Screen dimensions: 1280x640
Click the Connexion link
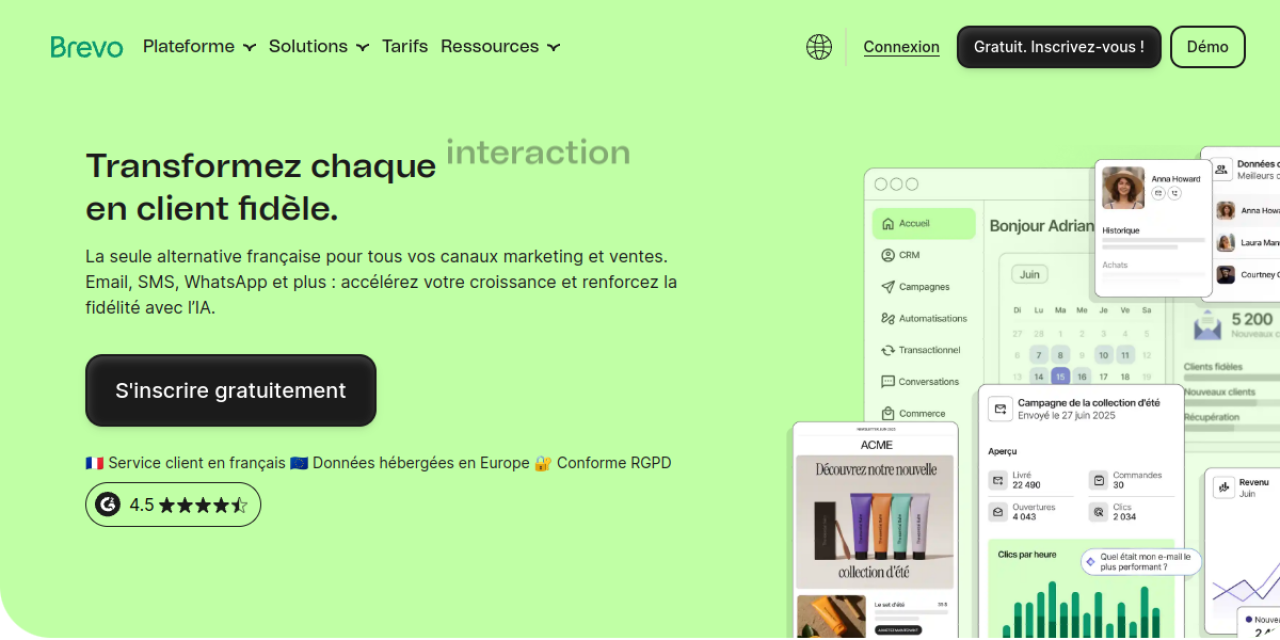pyautogui.click(x=901, y=47)
